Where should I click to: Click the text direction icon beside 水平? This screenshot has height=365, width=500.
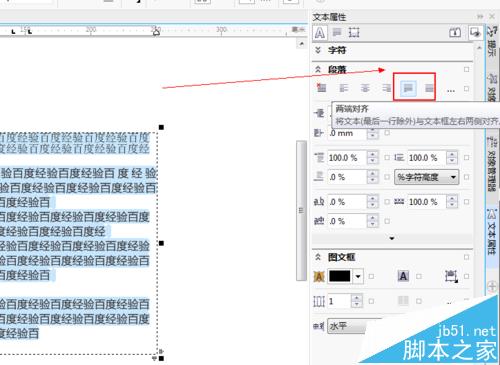click(x=318, y=326)
